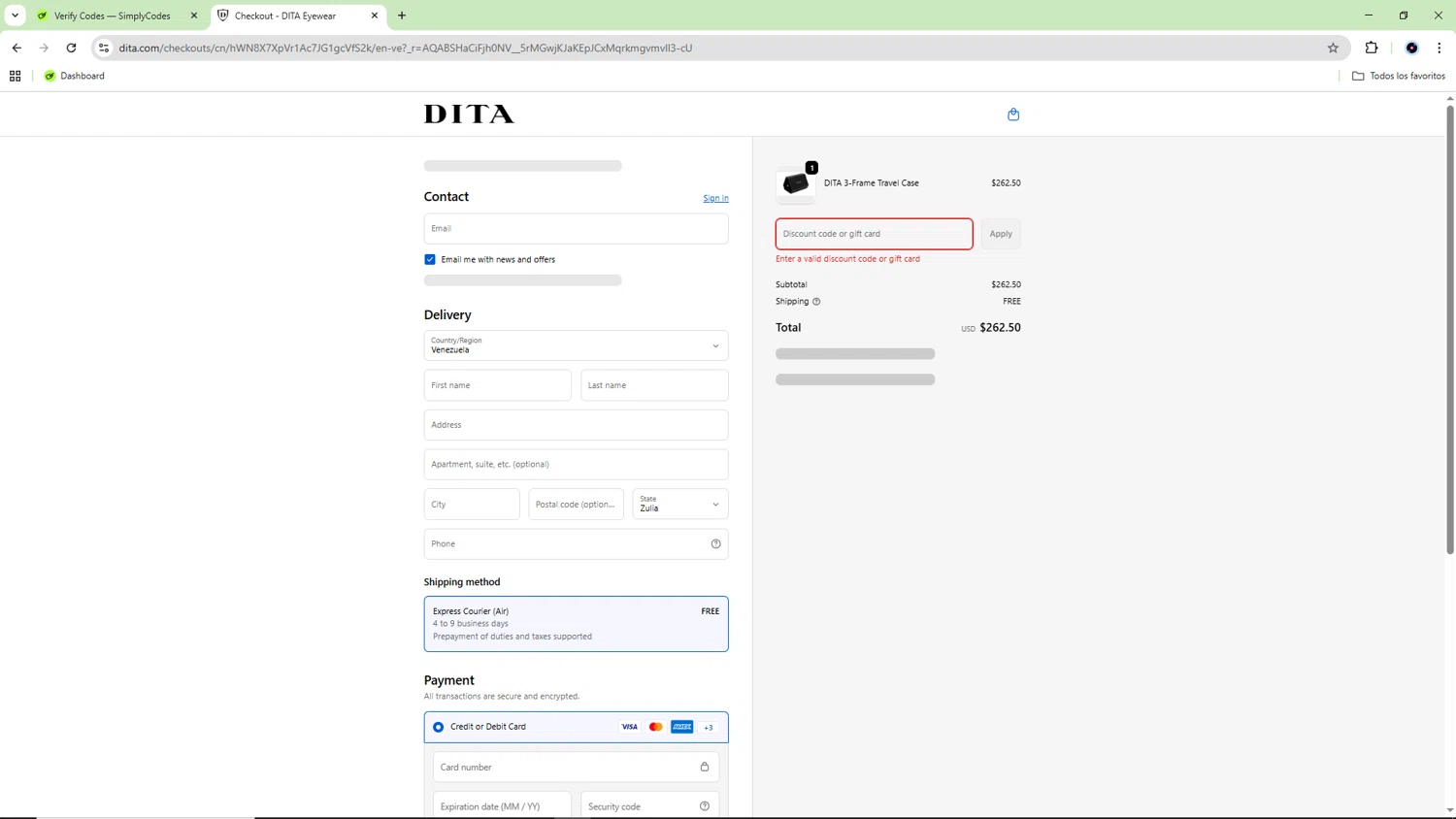Switch to Verify Codes SimplyCodes tab
Image resolution: width=1456 pixels, height=819 pixels.
click(115, 16)
